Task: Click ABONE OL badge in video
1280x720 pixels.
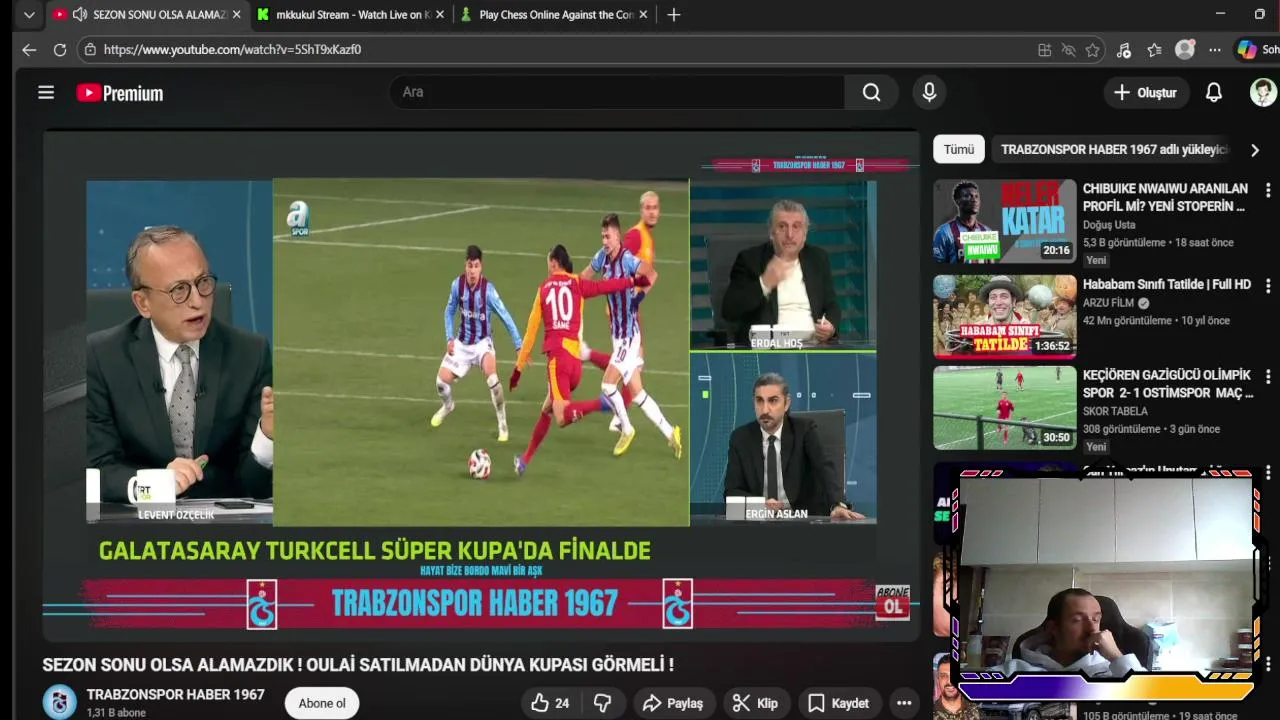Action: 893,601
